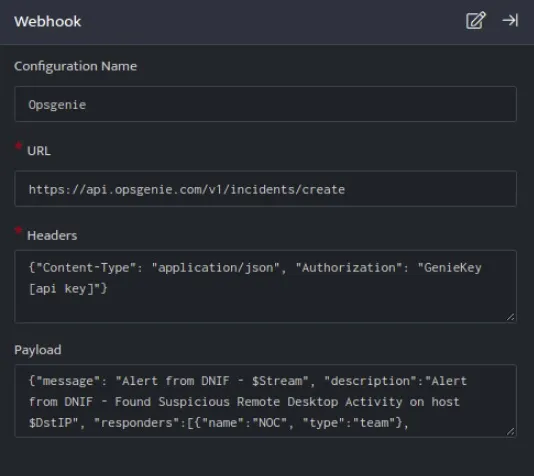Click the Payload label
The image size is (534, 476).
(38, 350)
